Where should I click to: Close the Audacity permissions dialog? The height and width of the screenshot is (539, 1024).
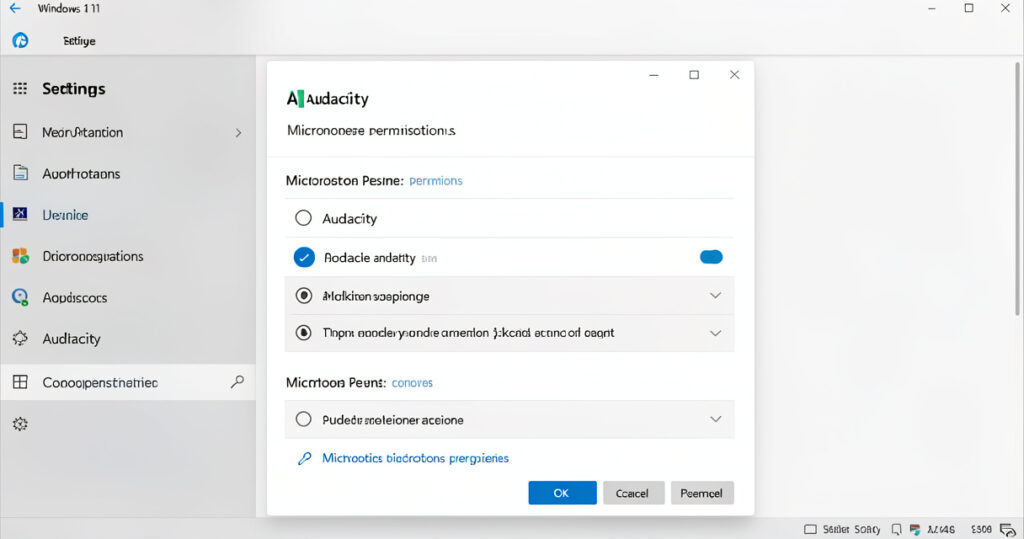(x=735, y=75)
